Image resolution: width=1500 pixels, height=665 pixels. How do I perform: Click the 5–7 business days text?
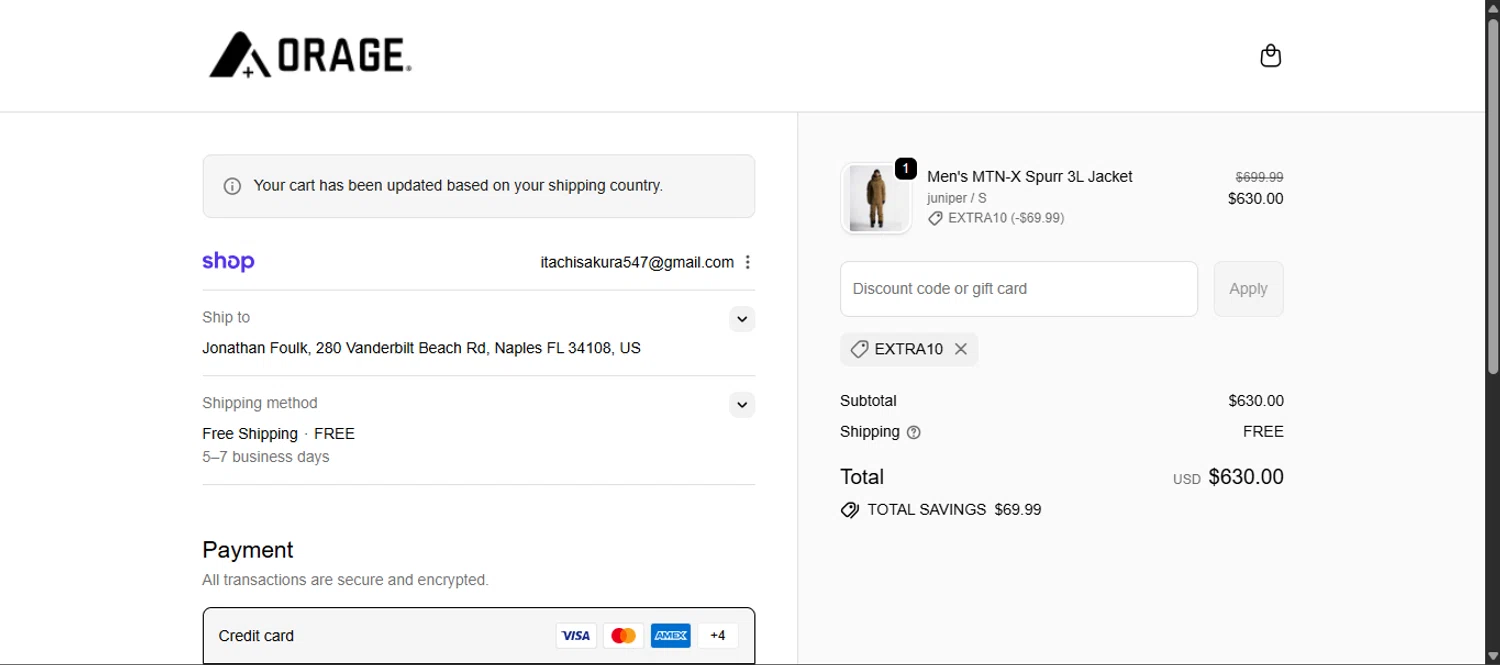[265, 457]
